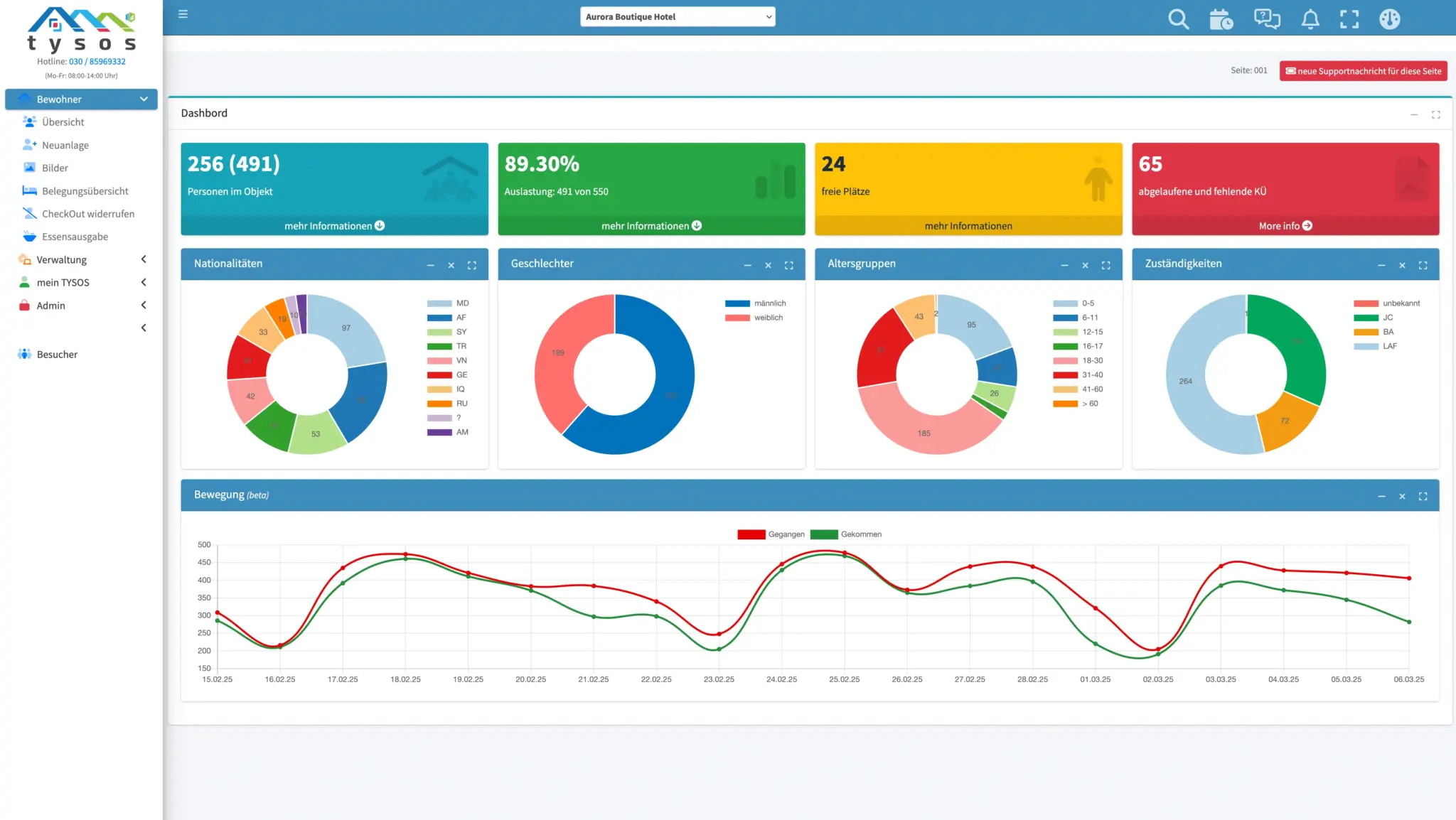
Task: Maximize the Altersgruppen panel
Action: [1106, 265]
